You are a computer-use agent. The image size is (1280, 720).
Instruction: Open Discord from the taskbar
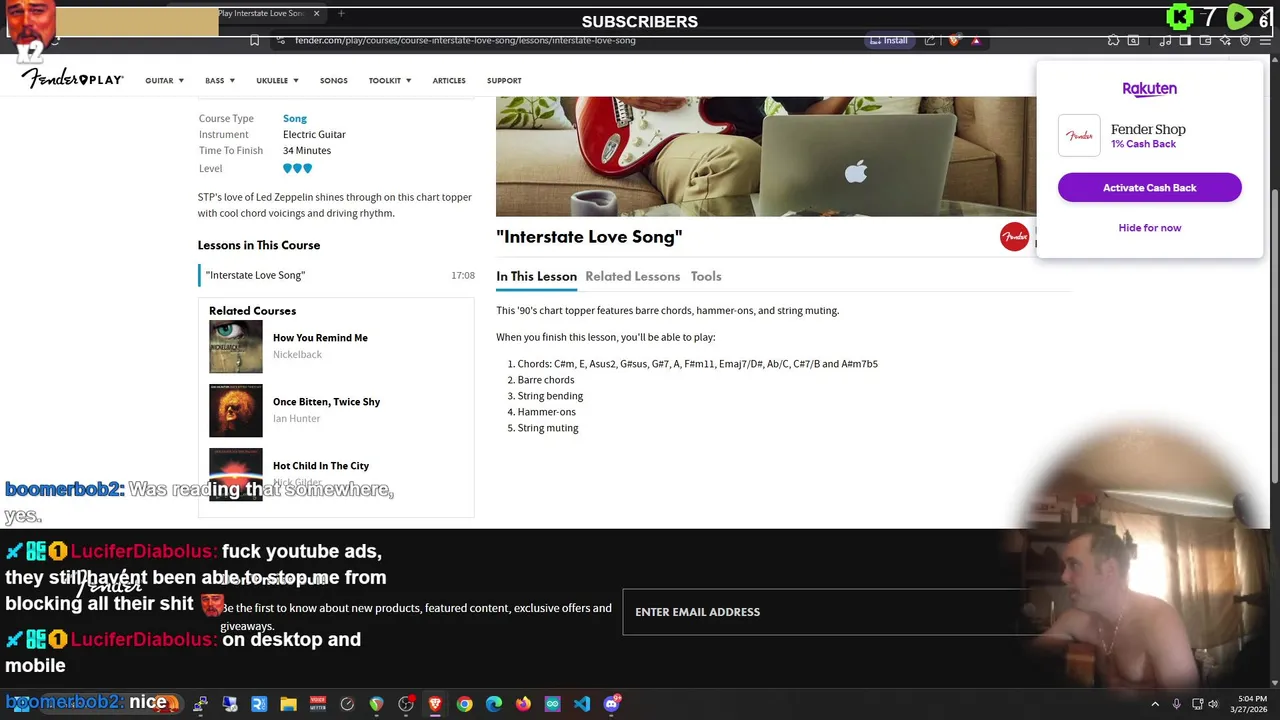tap(611, 704)
